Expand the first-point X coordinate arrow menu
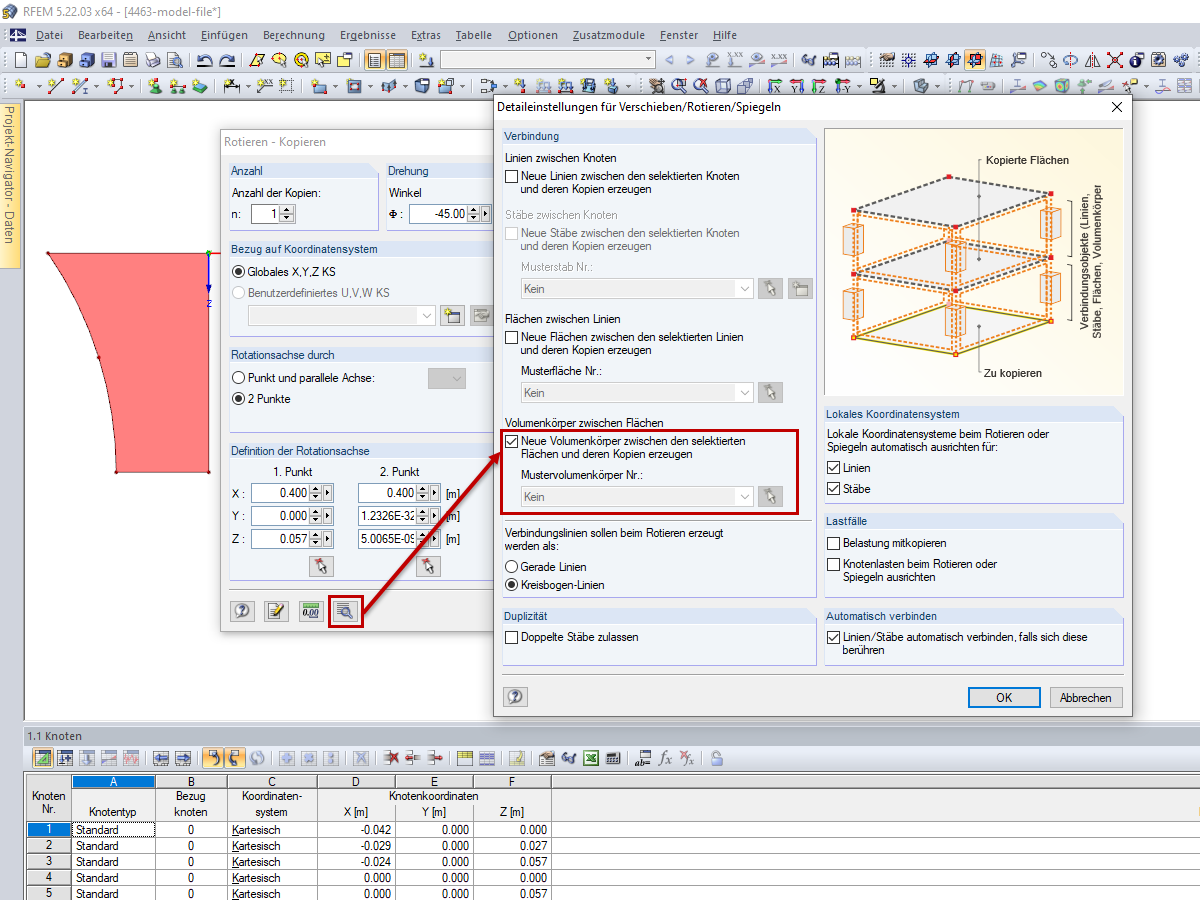Image resolution: width=1200 pixels, height=900 pixels. (328, 493)
